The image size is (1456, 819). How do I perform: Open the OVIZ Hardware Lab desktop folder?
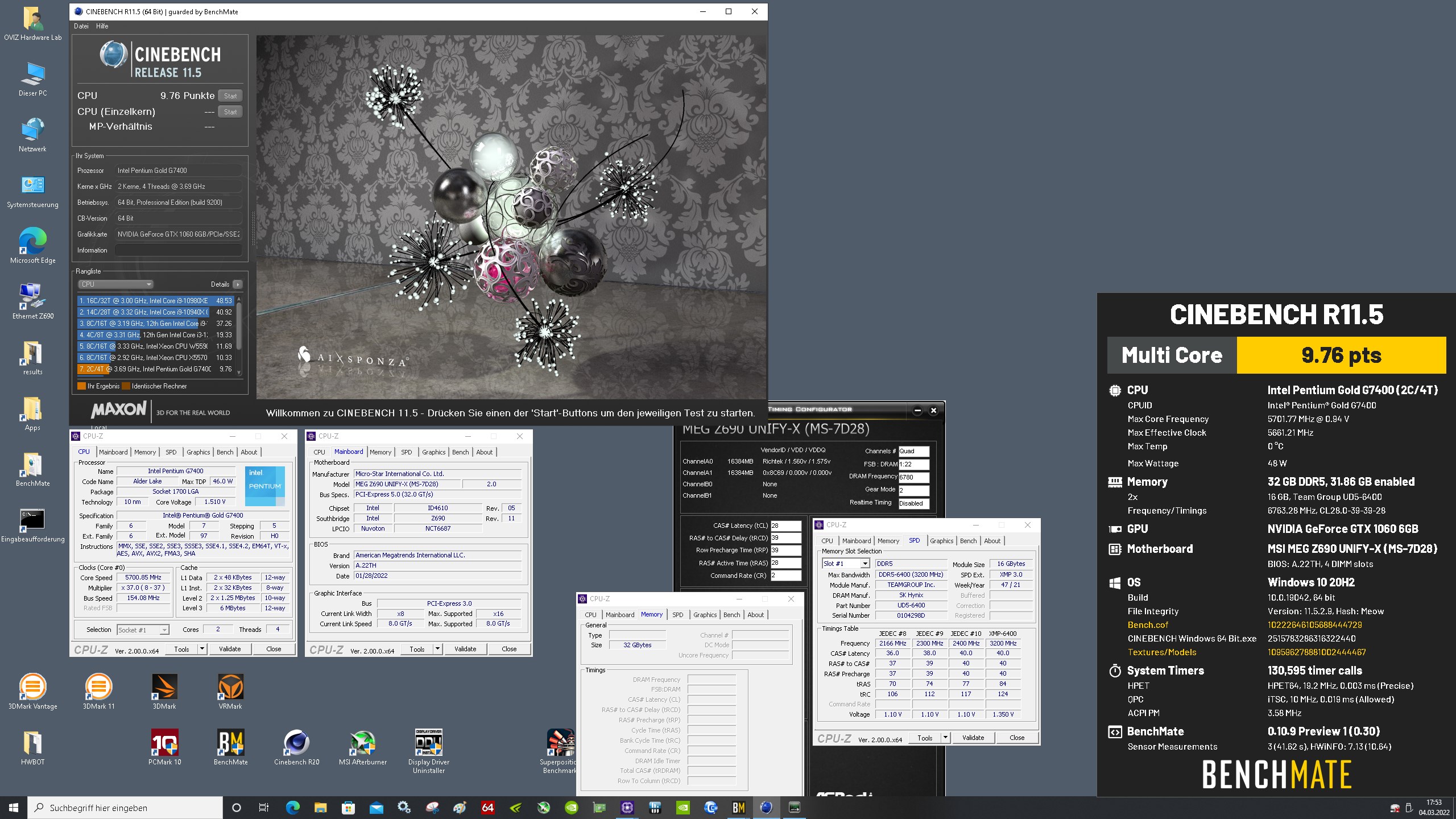click(32, 24)
